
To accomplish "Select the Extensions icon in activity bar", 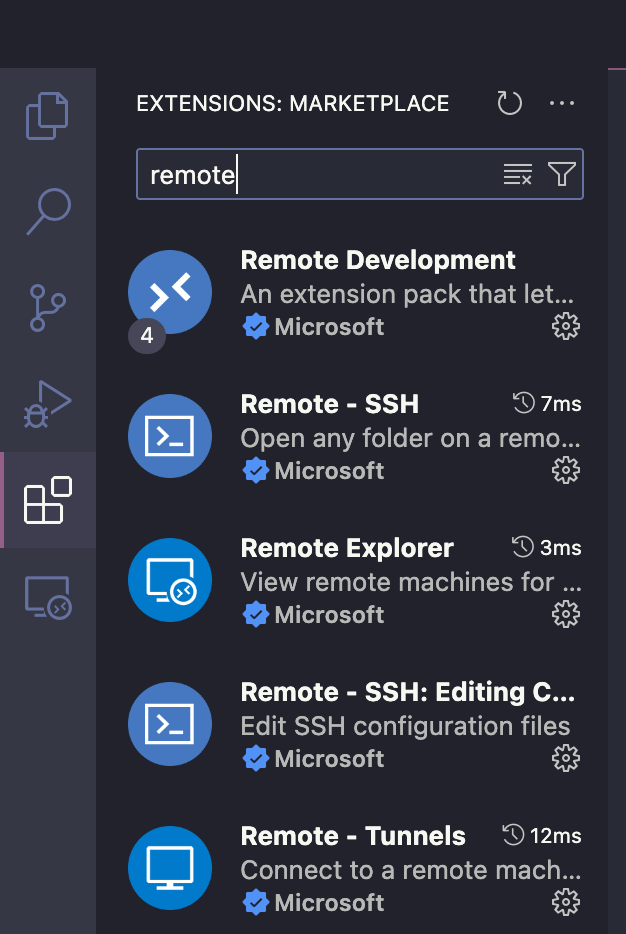I will [x=47, y=500].
